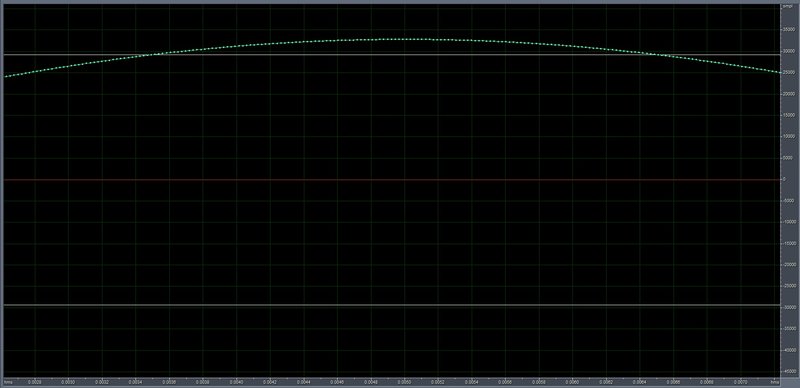
Task: Click the 0.0028 time ruler label
Action: 35,381
